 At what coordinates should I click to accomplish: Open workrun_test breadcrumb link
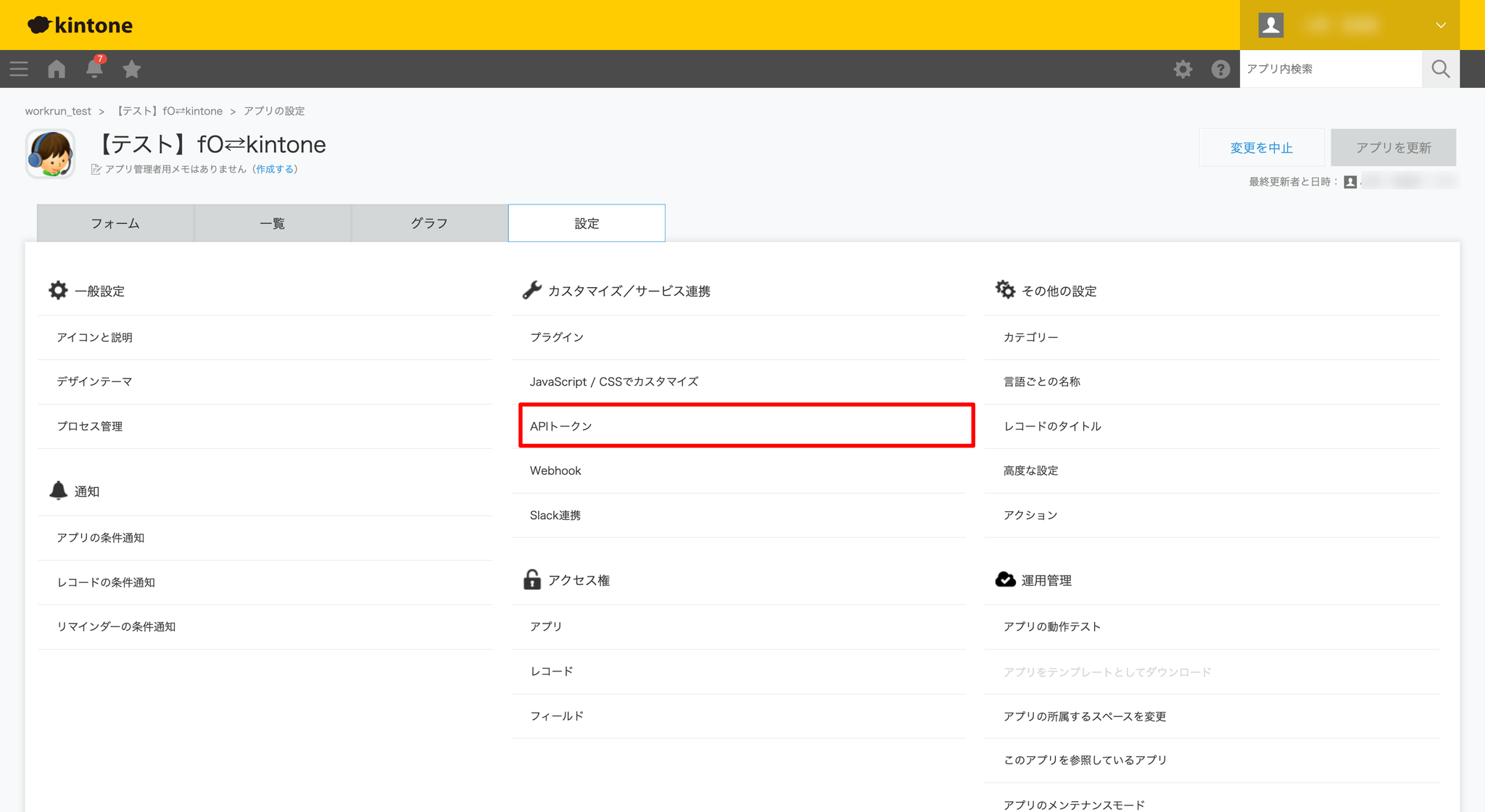[x=58, y=111]
